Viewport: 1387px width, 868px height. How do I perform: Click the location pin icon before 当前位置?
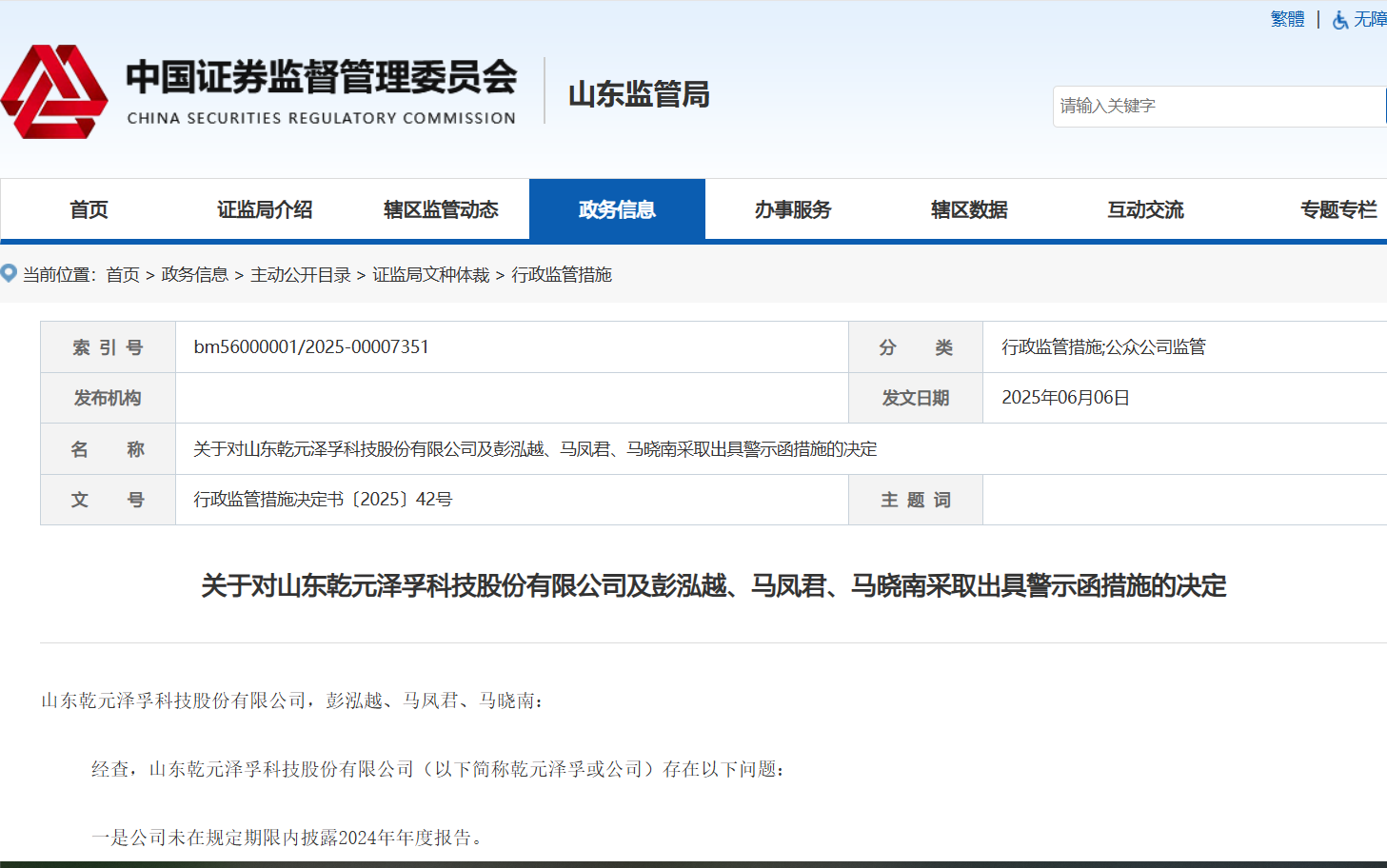click(x=9, y=274)
